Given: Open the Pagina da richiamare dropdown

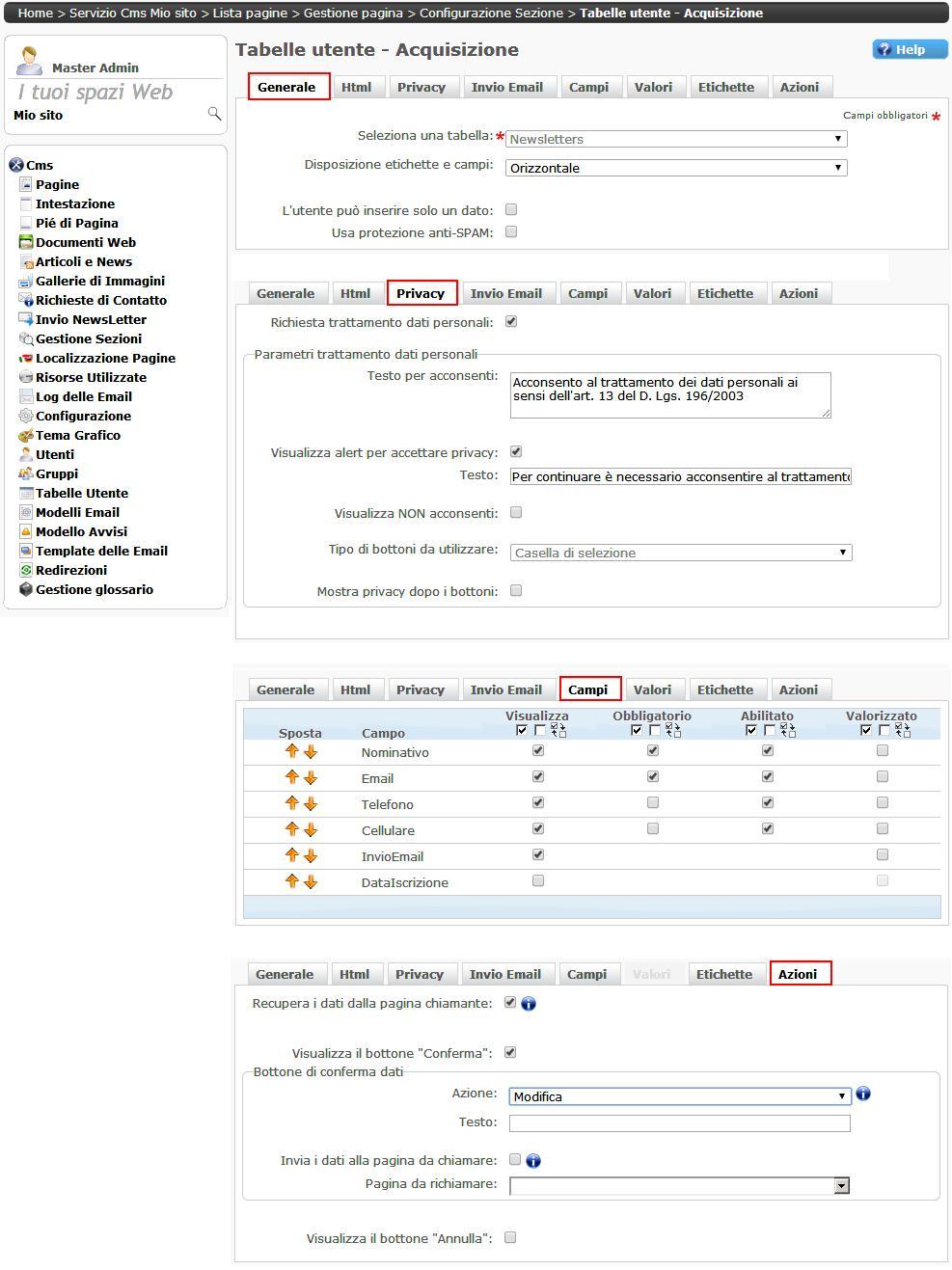Looking at the screenshot, I should tap(679, 1185).
